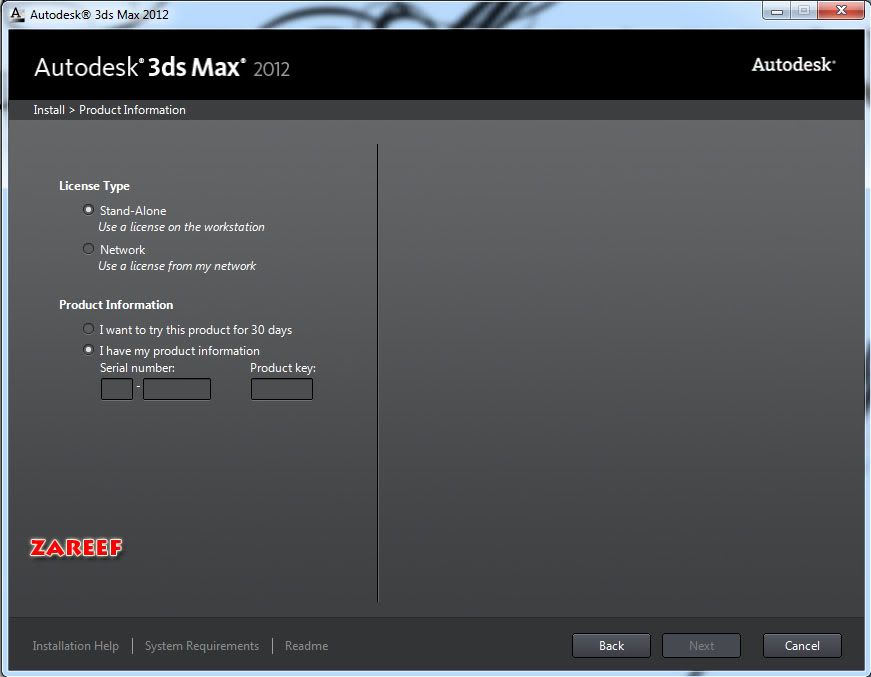Open the Readme link
871x677 pixels.
[x=307, y=646]
